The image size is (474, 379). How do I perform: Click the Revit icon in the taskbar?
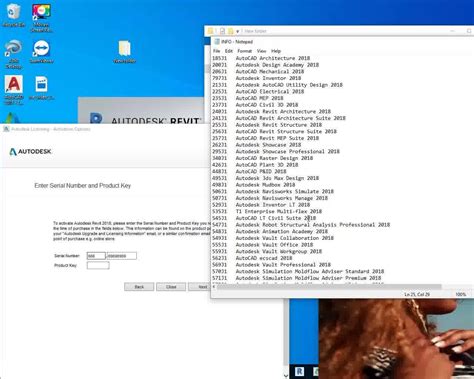coord(299,371)
